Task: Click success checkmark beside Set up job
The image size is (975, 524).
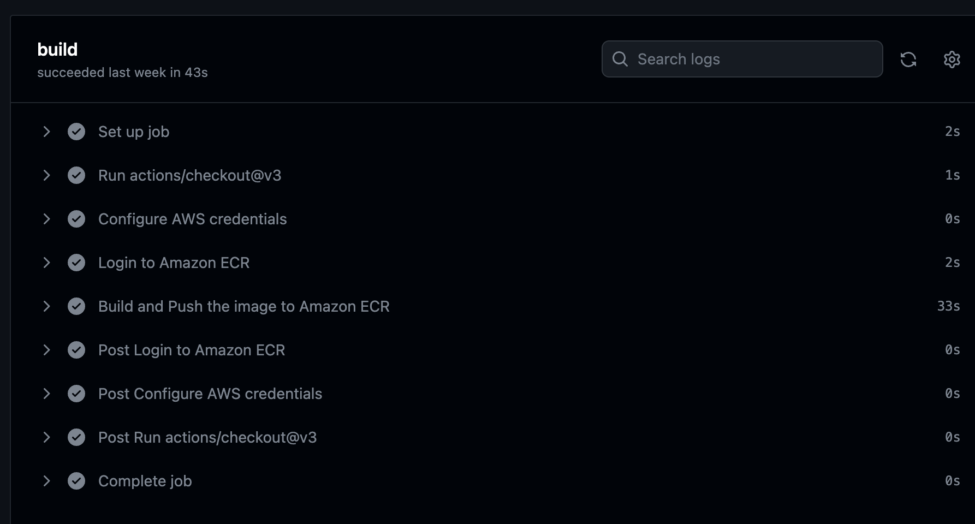Action: (76, 132)
